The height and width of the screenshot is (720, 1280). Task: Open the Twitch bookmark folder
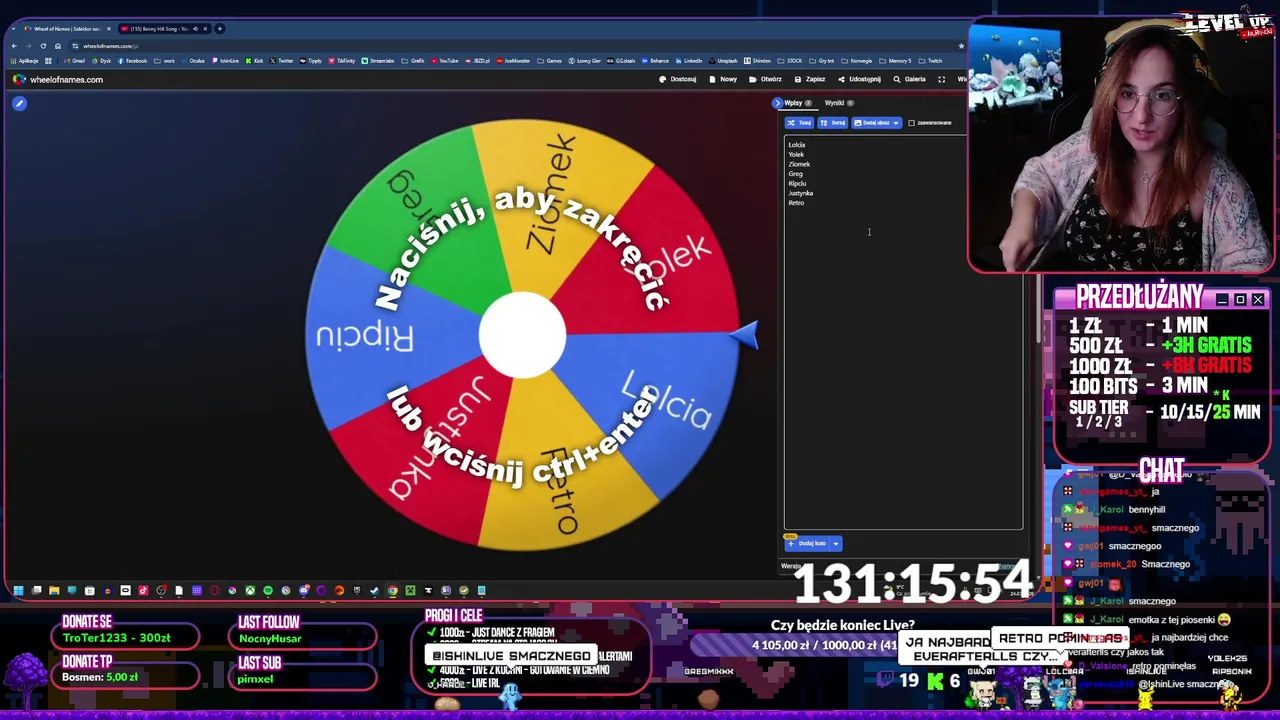click(930, 61)
